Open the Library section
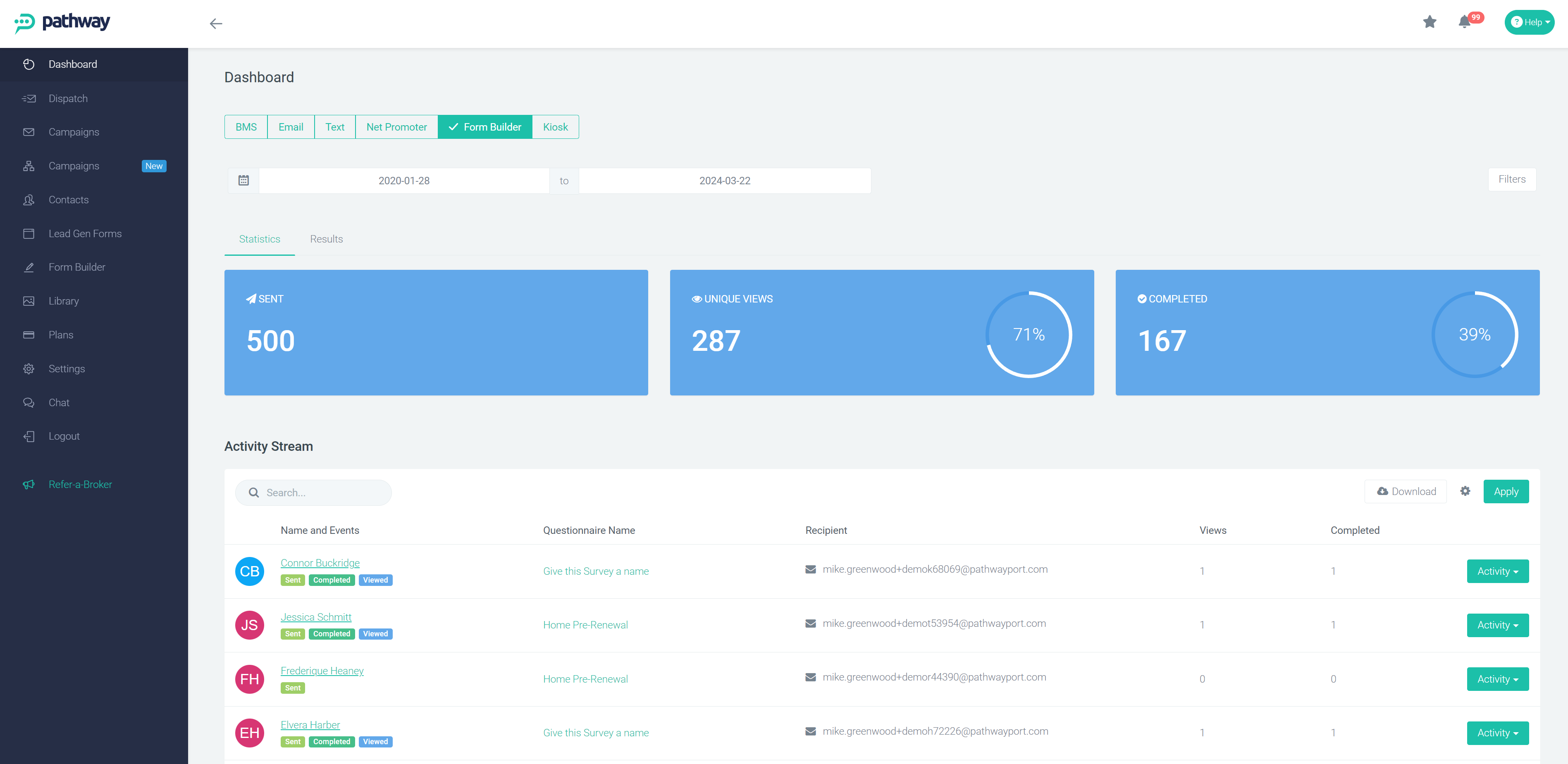This screenshot has width=1568, height=764. [64, 300]
